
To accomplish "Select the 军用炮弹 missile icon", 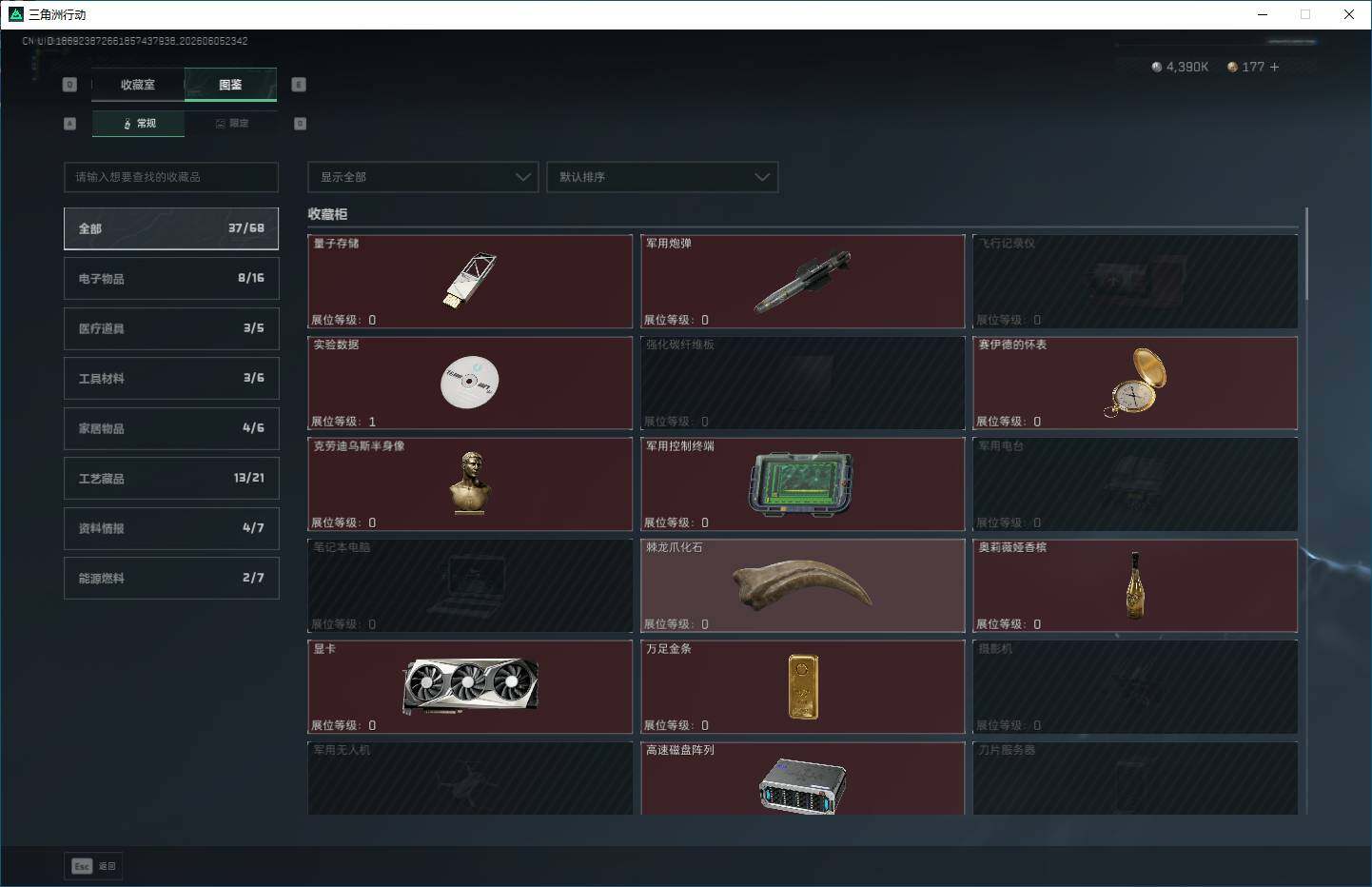I will (802, 282).
